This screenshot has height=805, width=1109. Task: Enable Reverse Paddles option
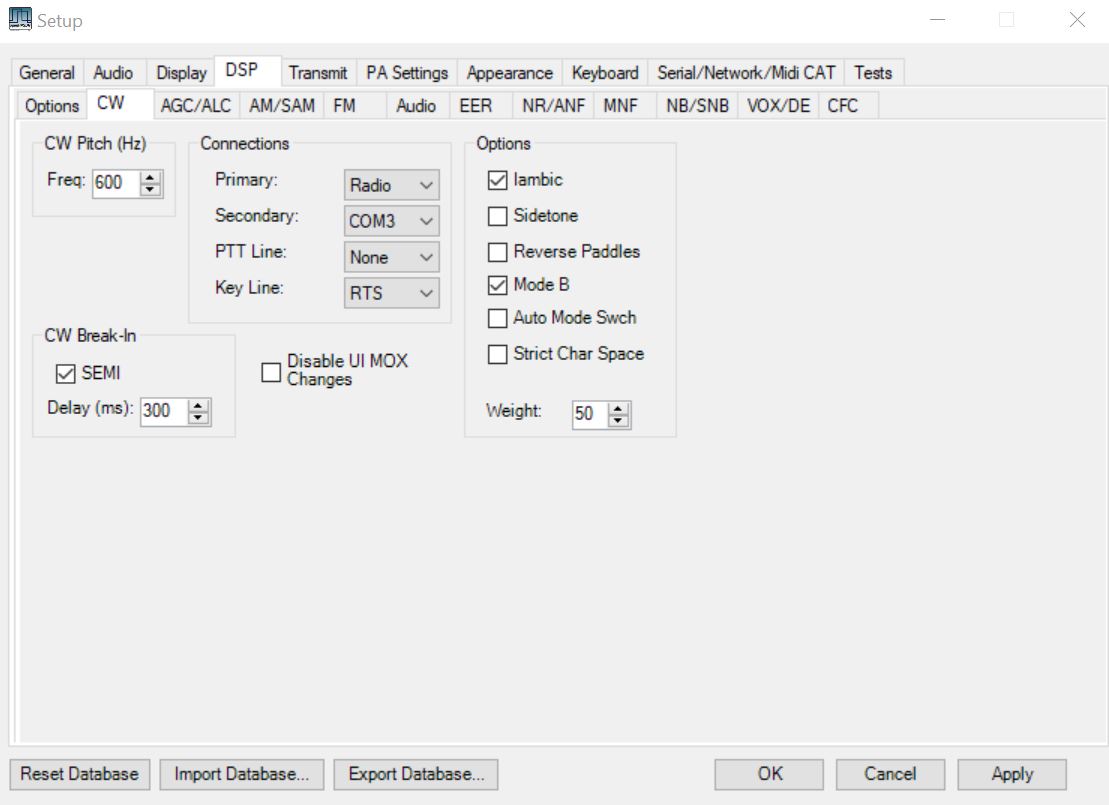tap(497, 252)
